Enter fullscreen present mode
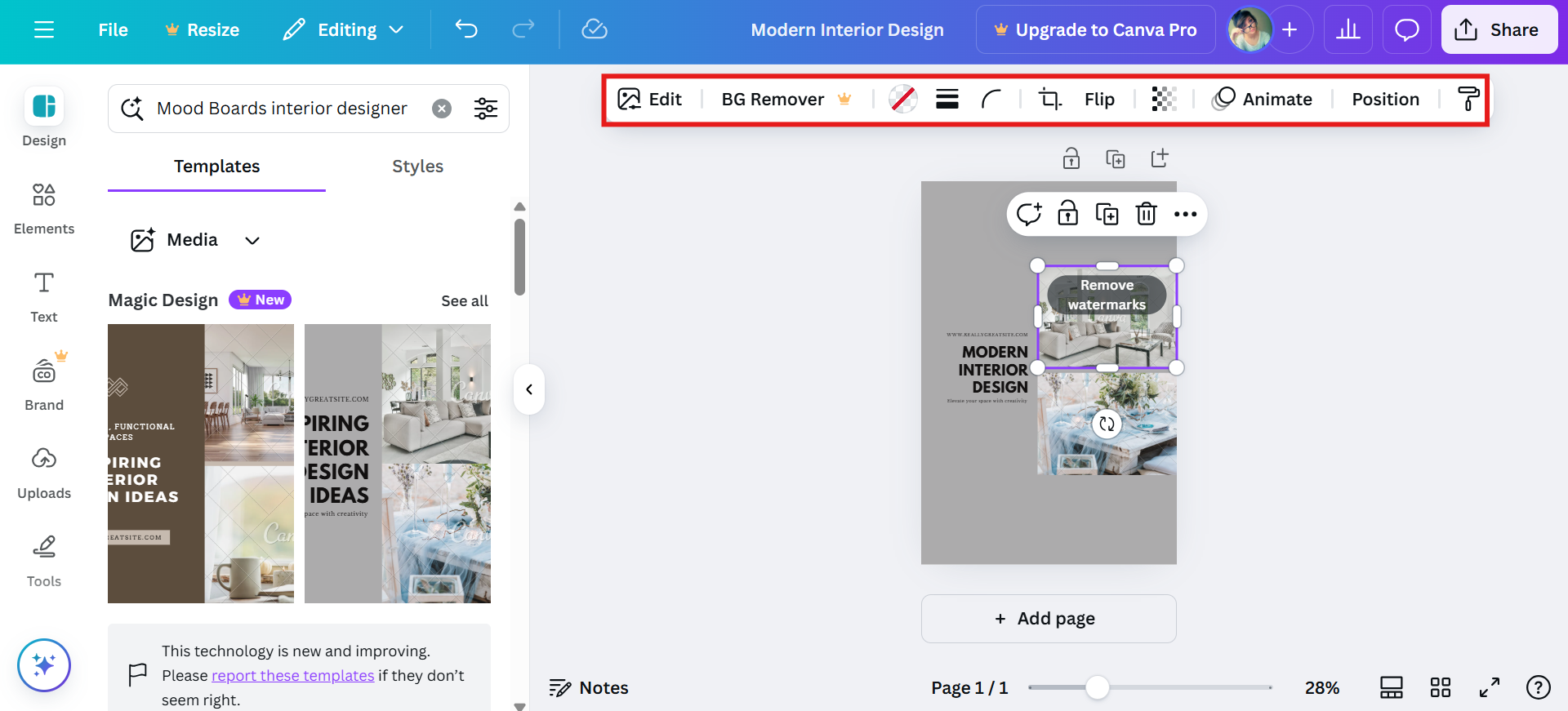The height and width of the screenshot is (711, 1568). (x=1490, y=688)
